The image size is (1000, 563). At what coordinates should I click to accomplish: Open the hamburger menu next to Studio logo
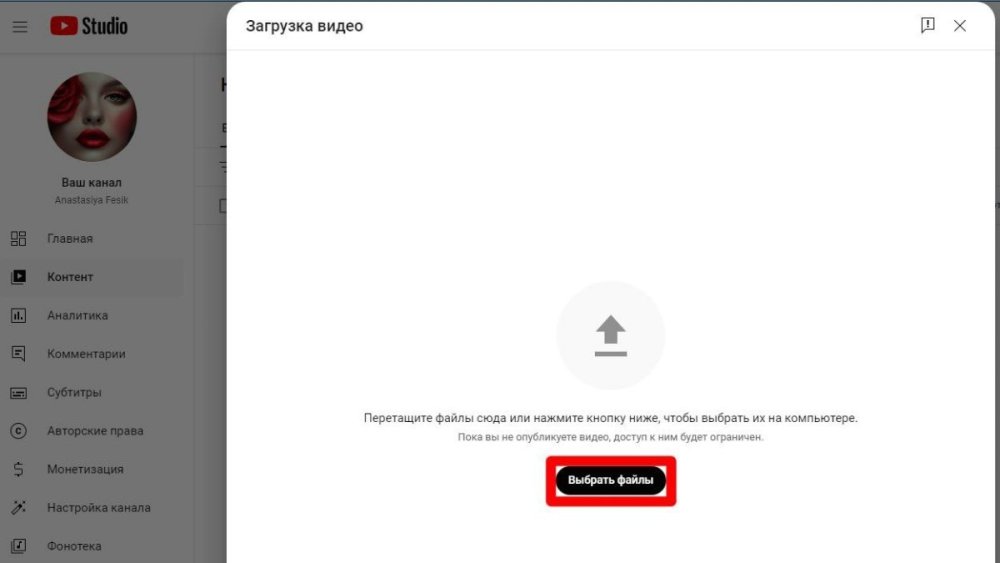click(20, 26)
